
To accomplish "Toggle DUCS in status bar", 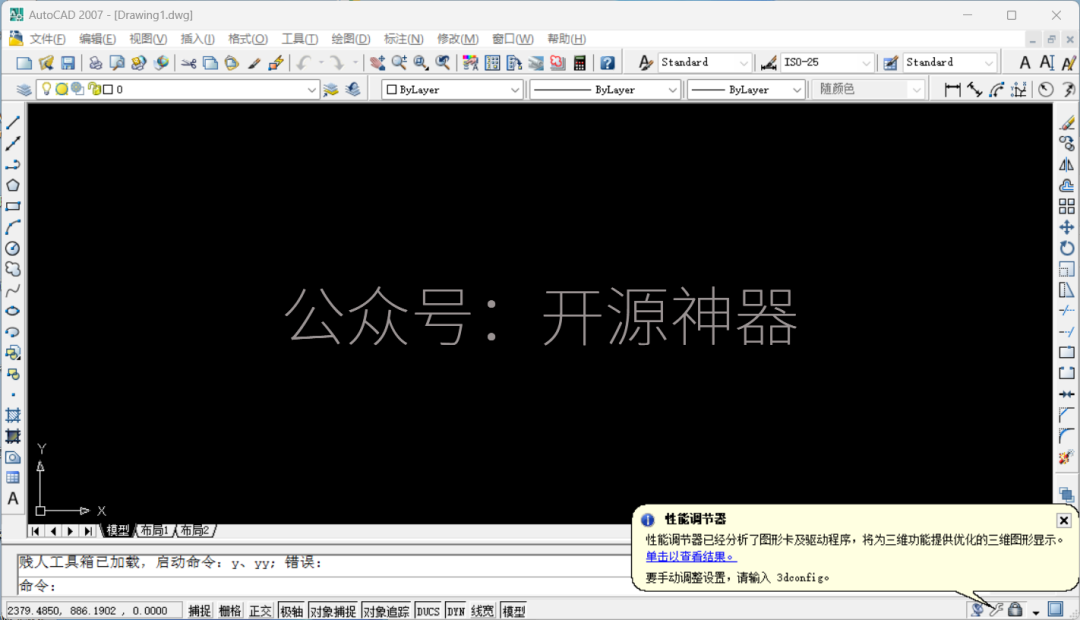I will (x=428, y=611).
